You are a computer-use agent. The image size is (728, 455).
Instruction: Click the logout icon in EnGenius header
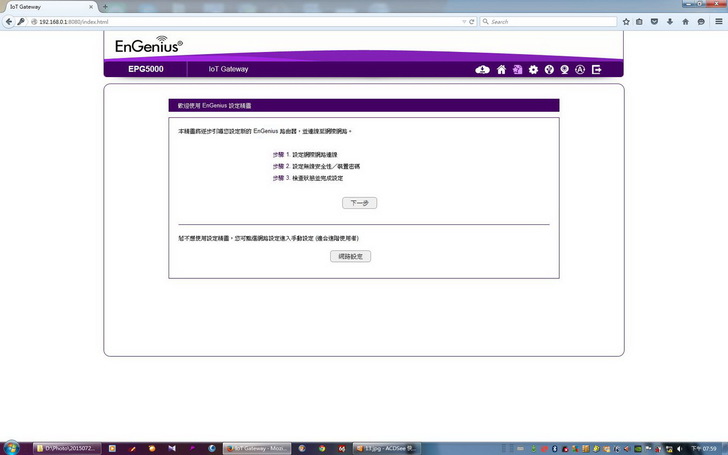click(597, 70)
